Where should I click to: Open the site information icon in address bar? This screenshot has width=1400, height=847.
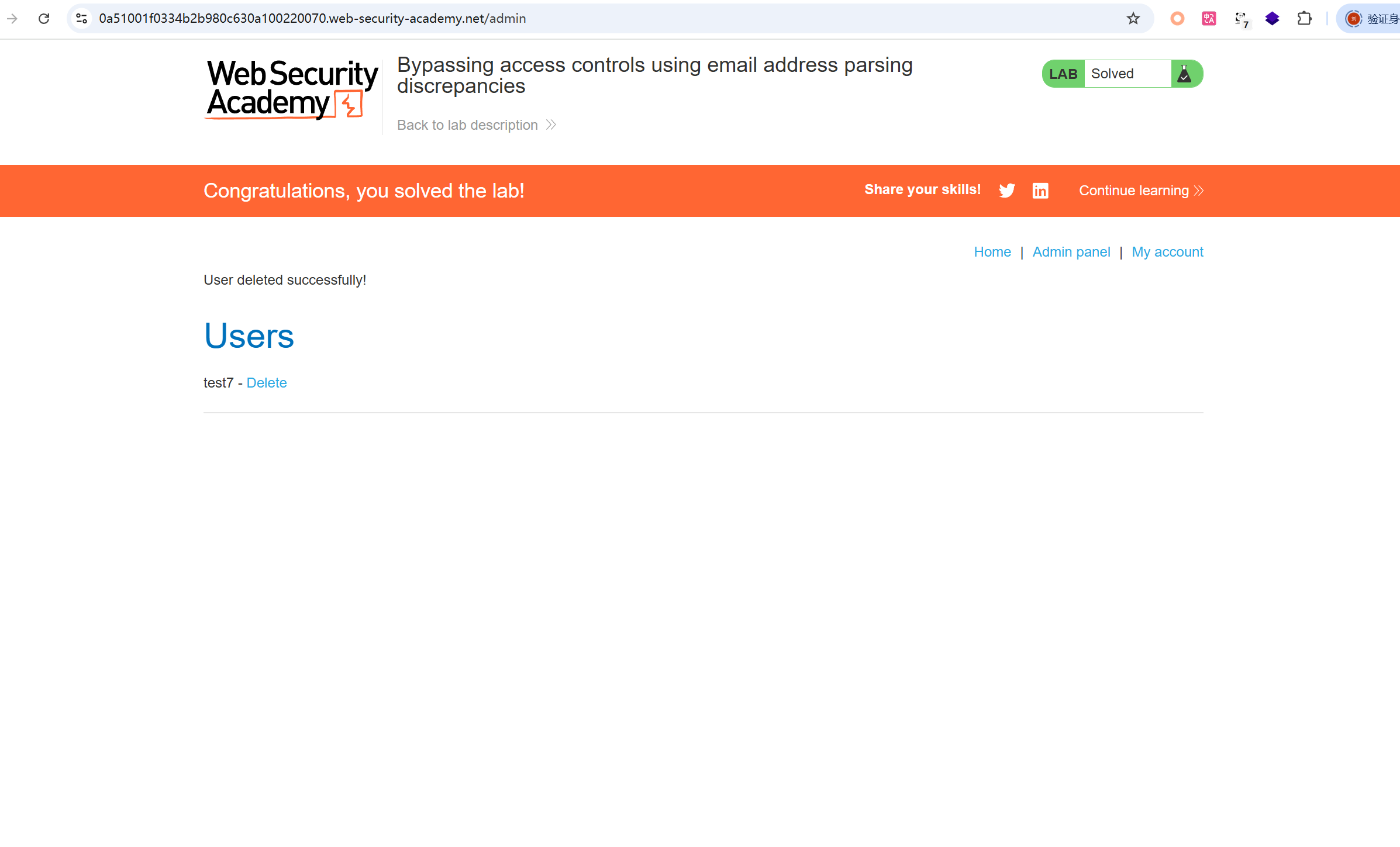[82, 19]
